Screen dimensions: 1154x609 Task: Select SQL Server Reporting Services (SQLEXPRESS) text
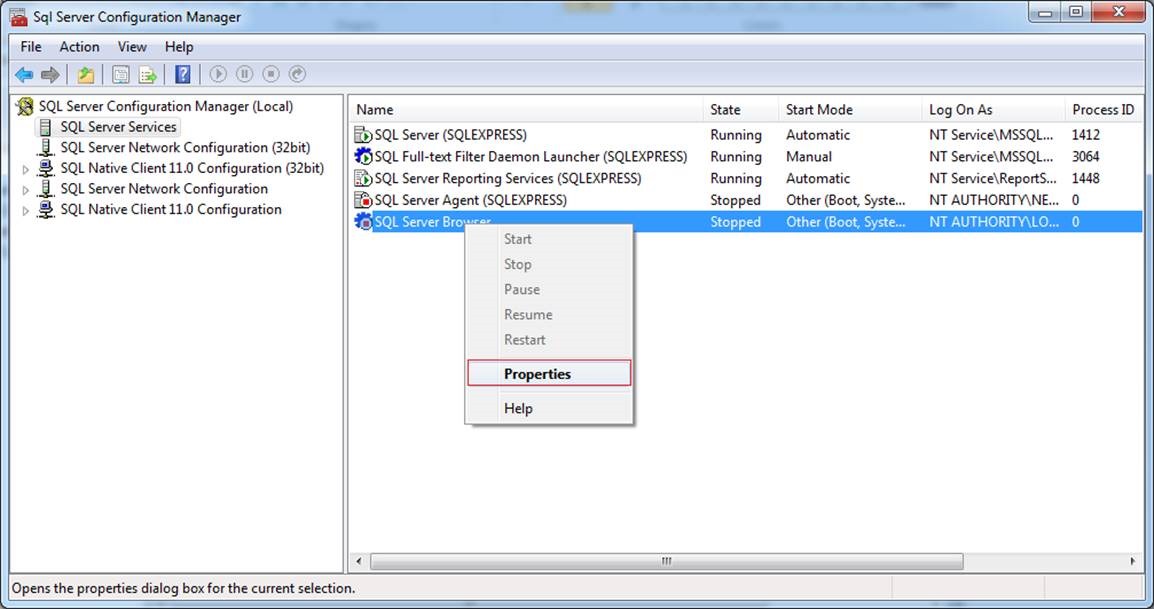coord(508,178)
